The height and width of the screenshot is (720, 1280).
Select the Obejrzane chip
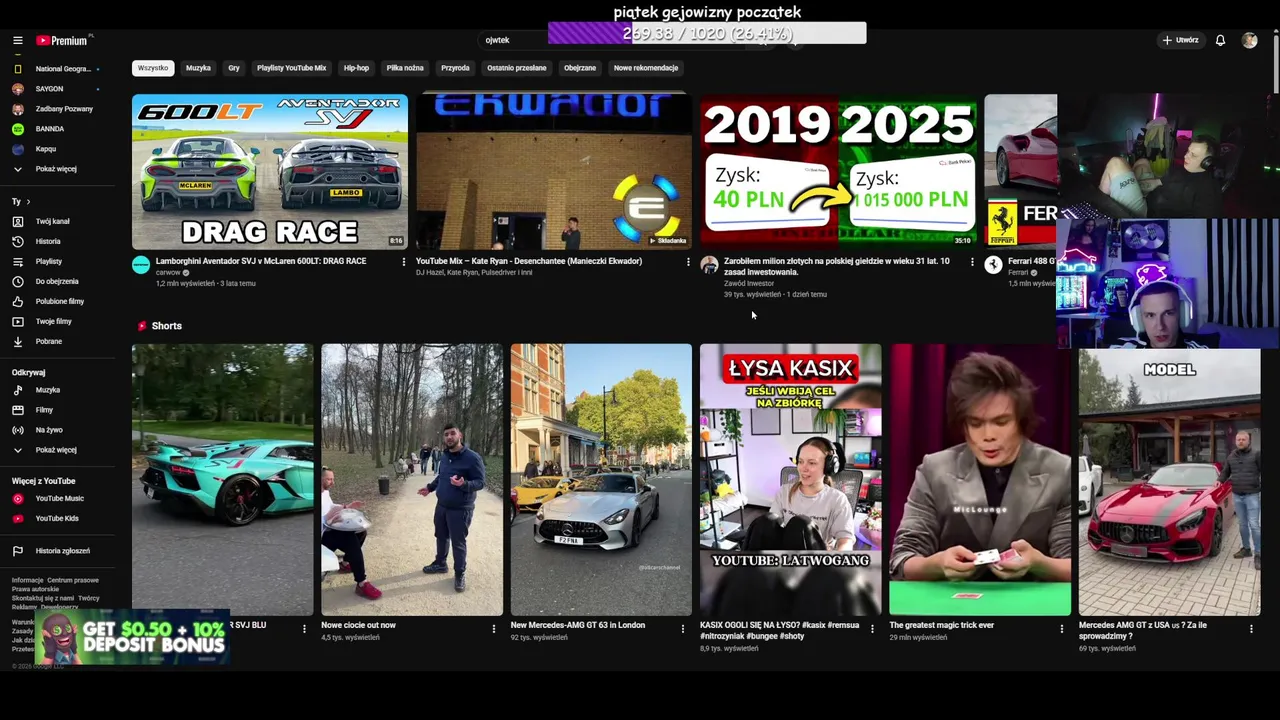coord(580,68)
